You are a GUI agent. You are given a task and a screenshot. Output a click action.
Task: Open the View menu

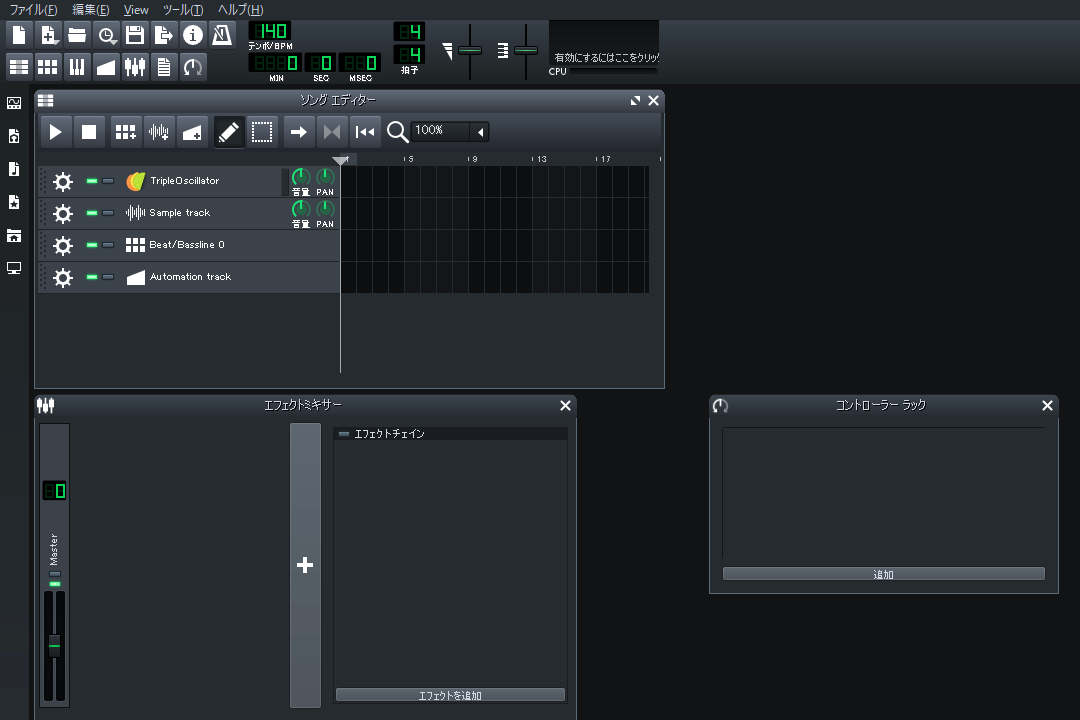[x=136, y=10]
